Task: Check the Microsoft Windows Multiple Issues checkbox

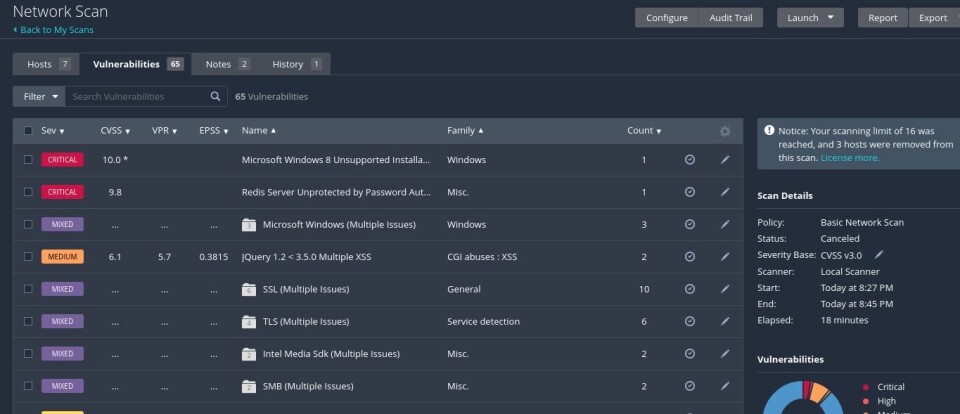Action: tap(28, 225)
